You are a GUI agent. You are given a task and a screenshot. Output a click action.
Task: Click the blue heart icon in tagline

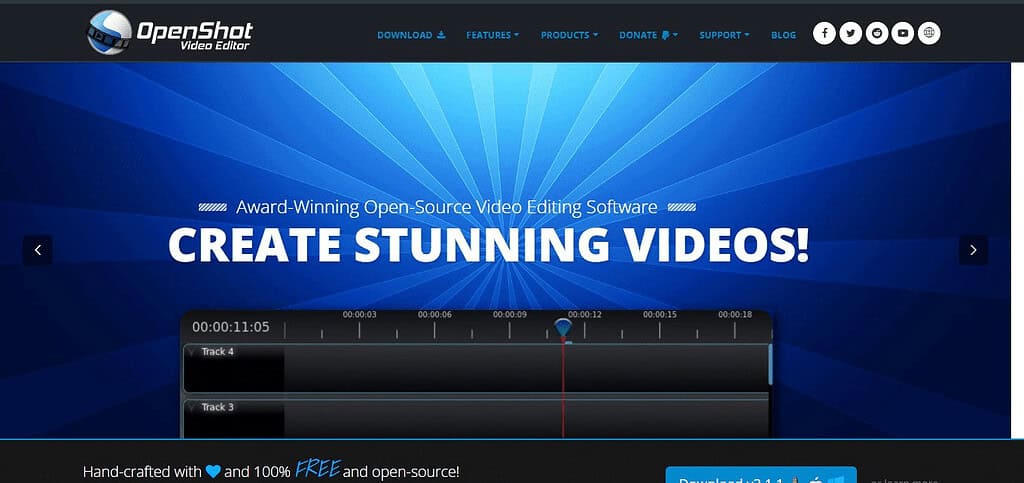pos(213,471)
